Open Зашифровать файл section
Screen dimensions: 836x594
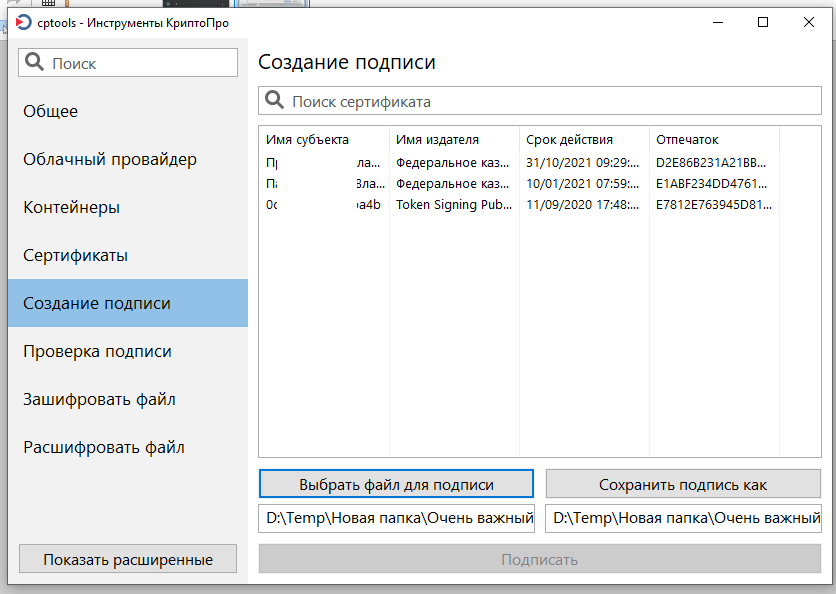[x=100, y=400]
